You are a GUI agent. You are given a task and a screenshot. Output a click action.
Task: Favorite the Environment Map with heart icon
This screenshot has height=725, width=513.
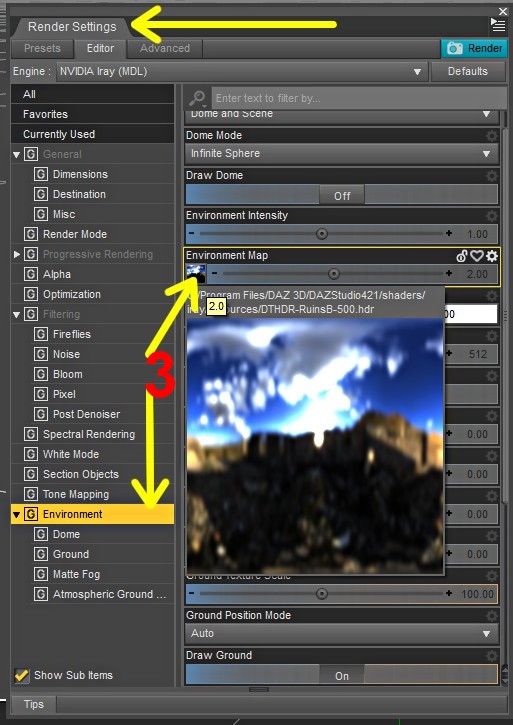point(477,256)
